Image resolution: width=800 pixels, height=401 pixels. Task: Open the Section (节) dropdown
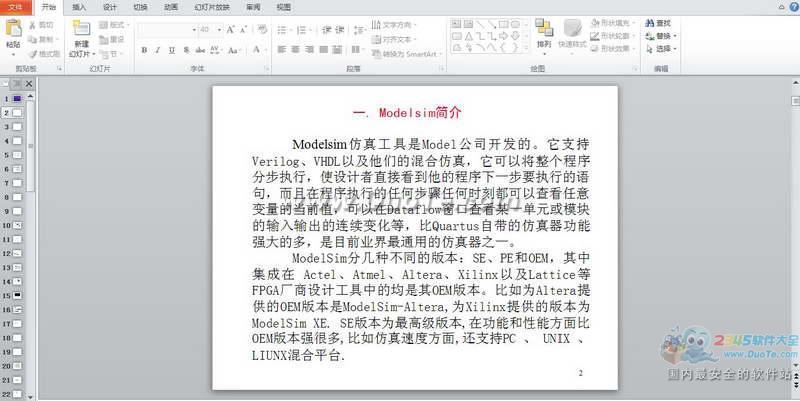pos(110,54)
